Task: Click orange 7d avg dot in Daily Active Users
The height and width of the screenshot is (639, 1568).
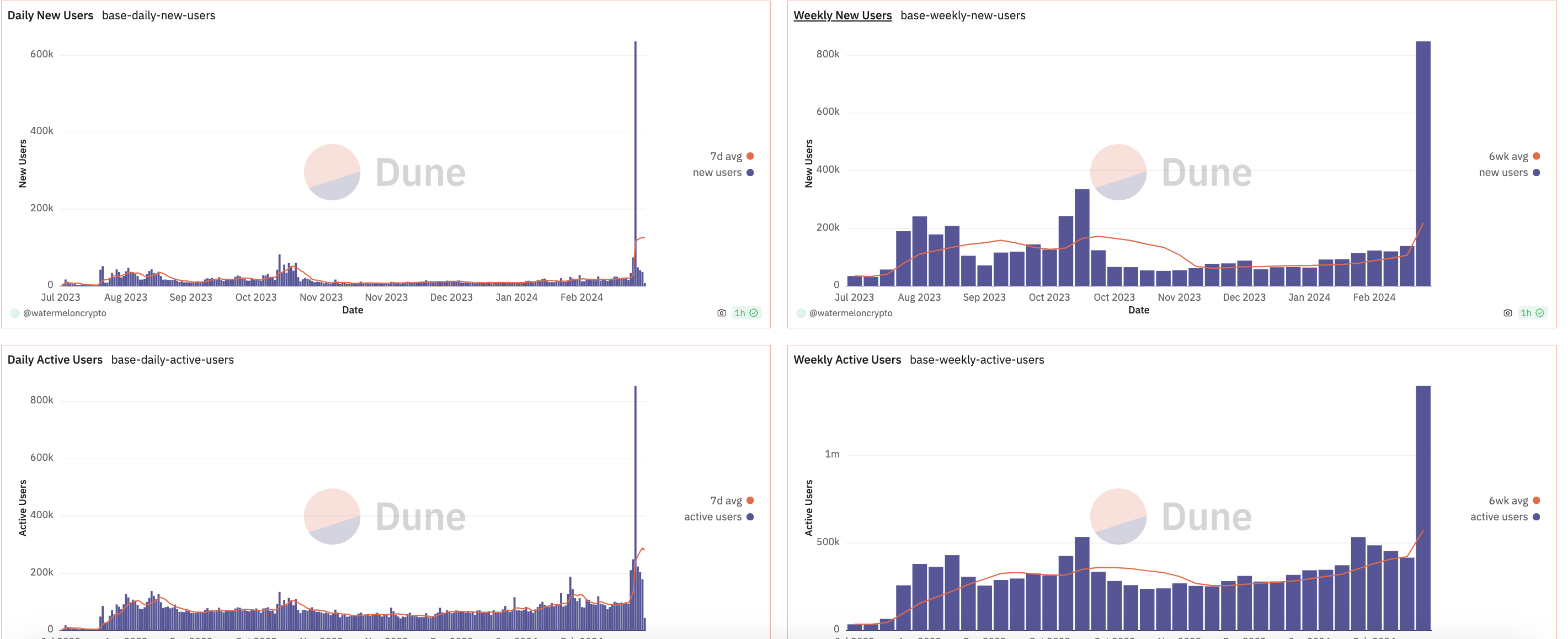Action: 750,500
